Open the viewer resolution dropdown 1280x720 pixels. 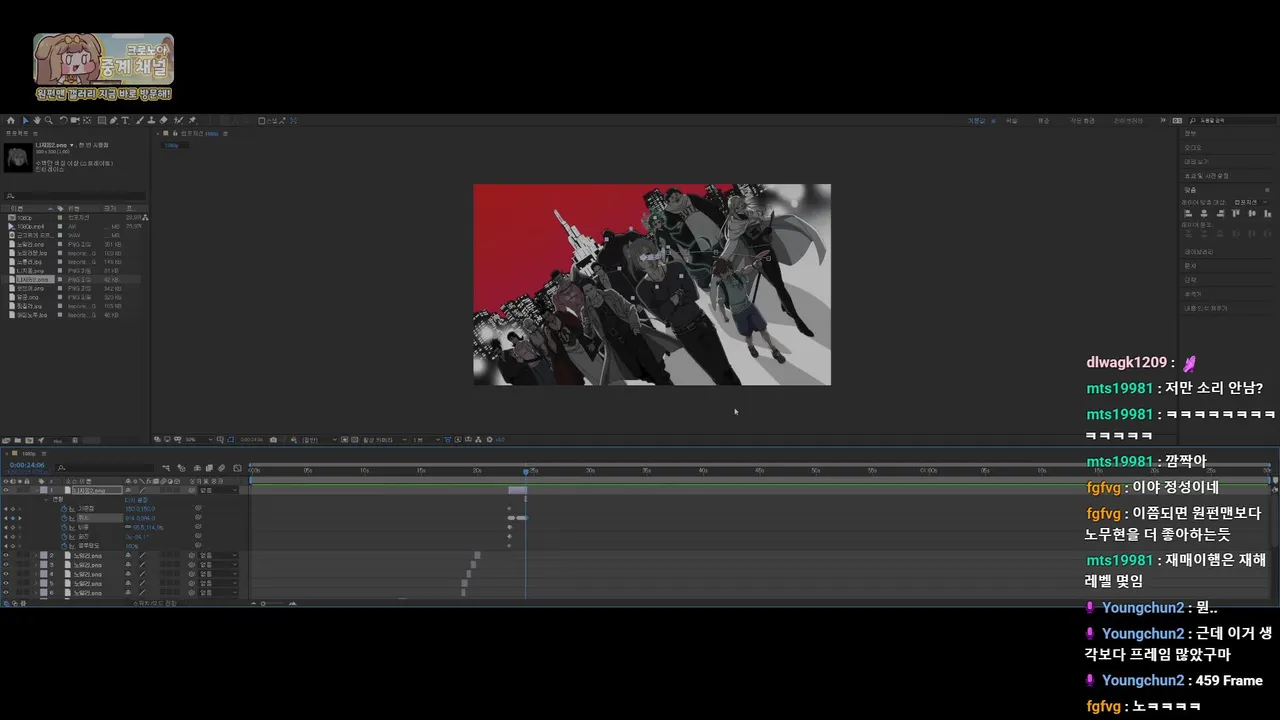[x=320, y=439]
